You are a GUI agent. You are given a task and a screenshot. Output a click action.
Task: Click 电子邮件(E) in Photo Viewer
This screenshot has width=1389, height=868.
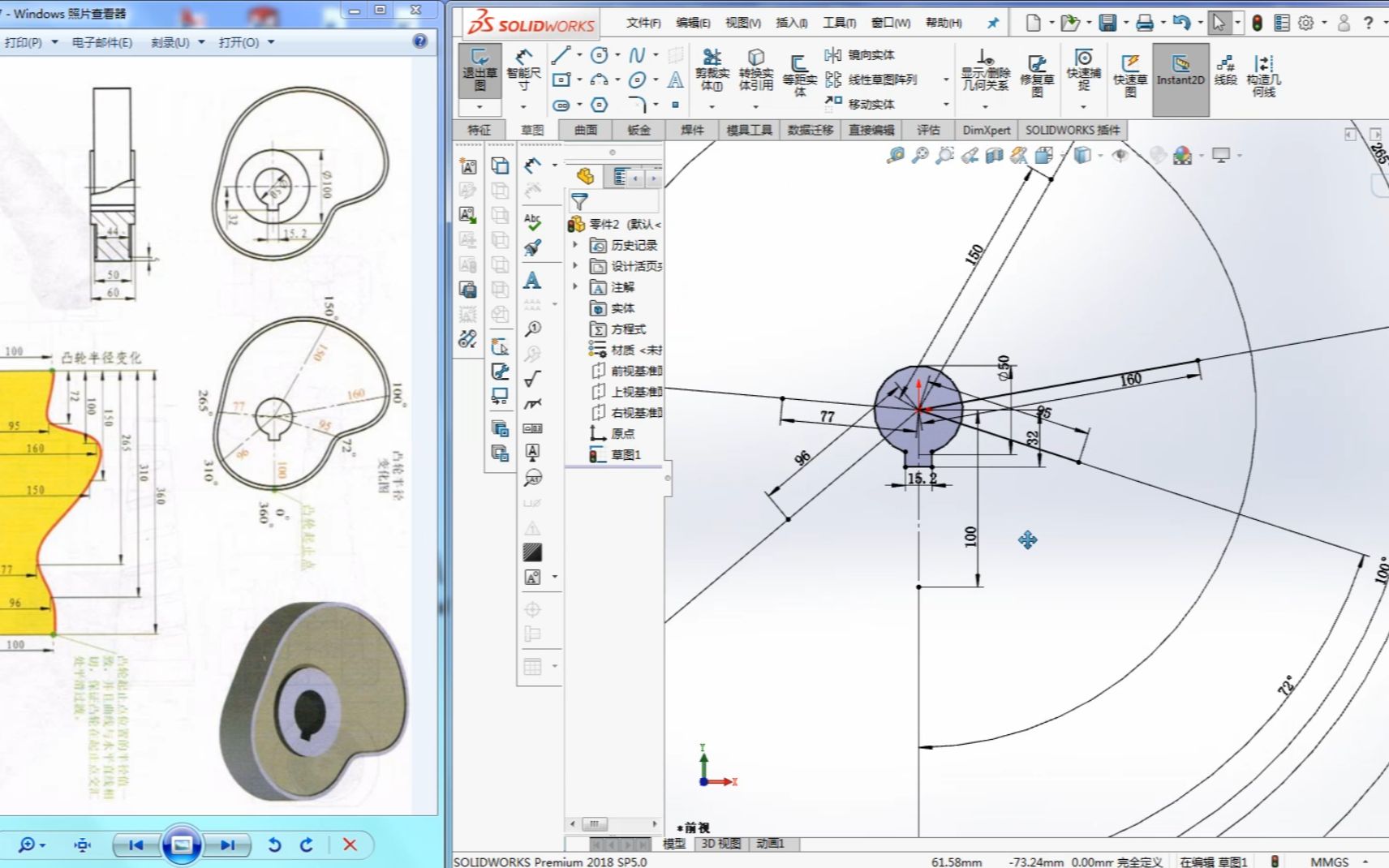tap(101, 42)
